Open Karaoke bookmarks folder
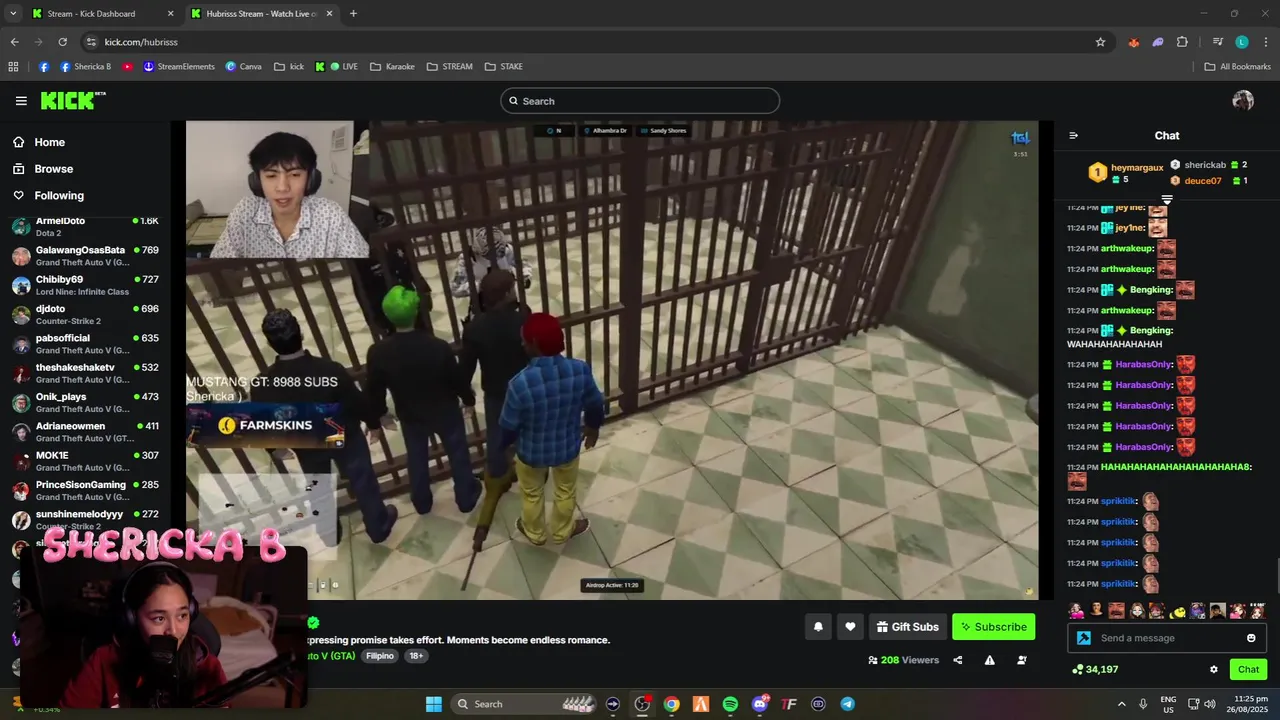This screenshot has height=720, width=1280. [x=392, y=67]
